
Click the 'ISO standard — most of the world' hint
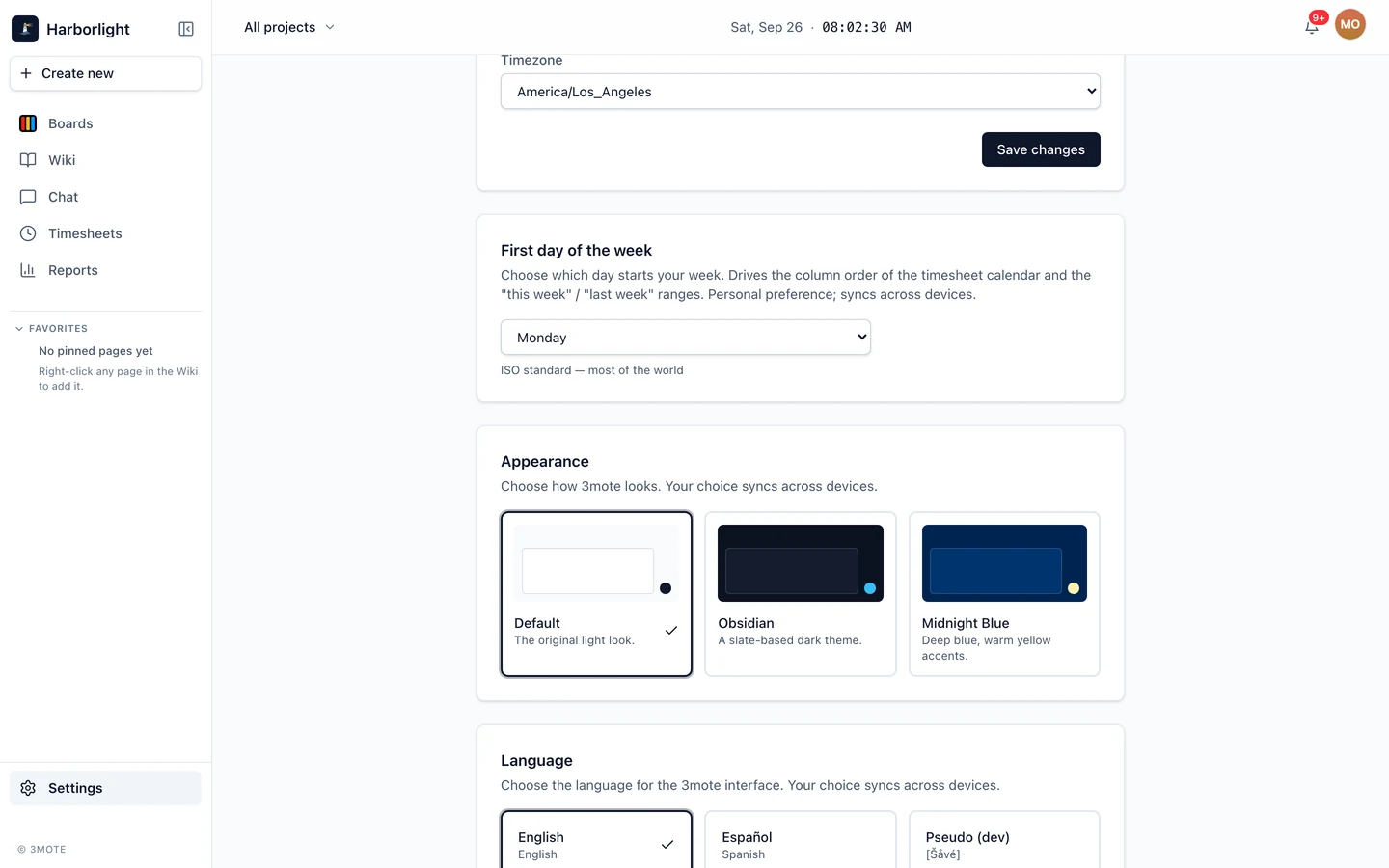591,370
